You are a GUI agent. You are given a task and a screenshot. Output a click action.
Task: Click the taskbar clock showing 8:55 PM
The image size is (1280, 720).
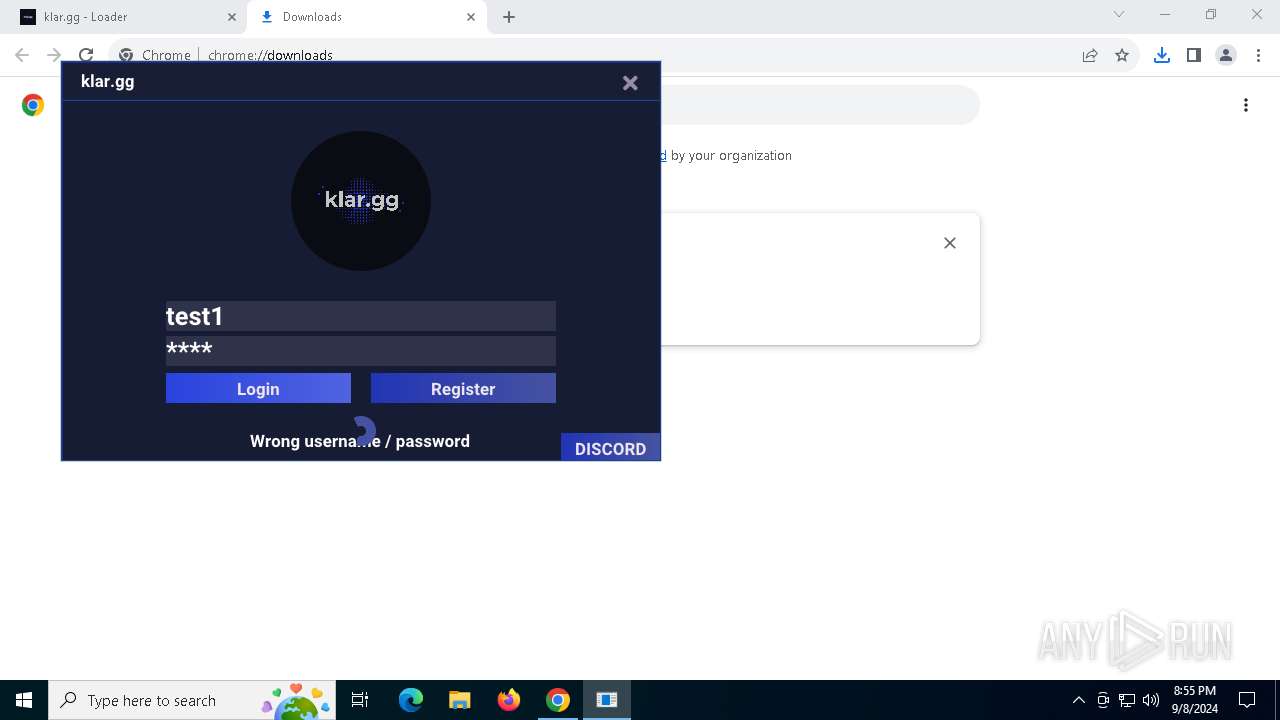[x=1195, y=700]
